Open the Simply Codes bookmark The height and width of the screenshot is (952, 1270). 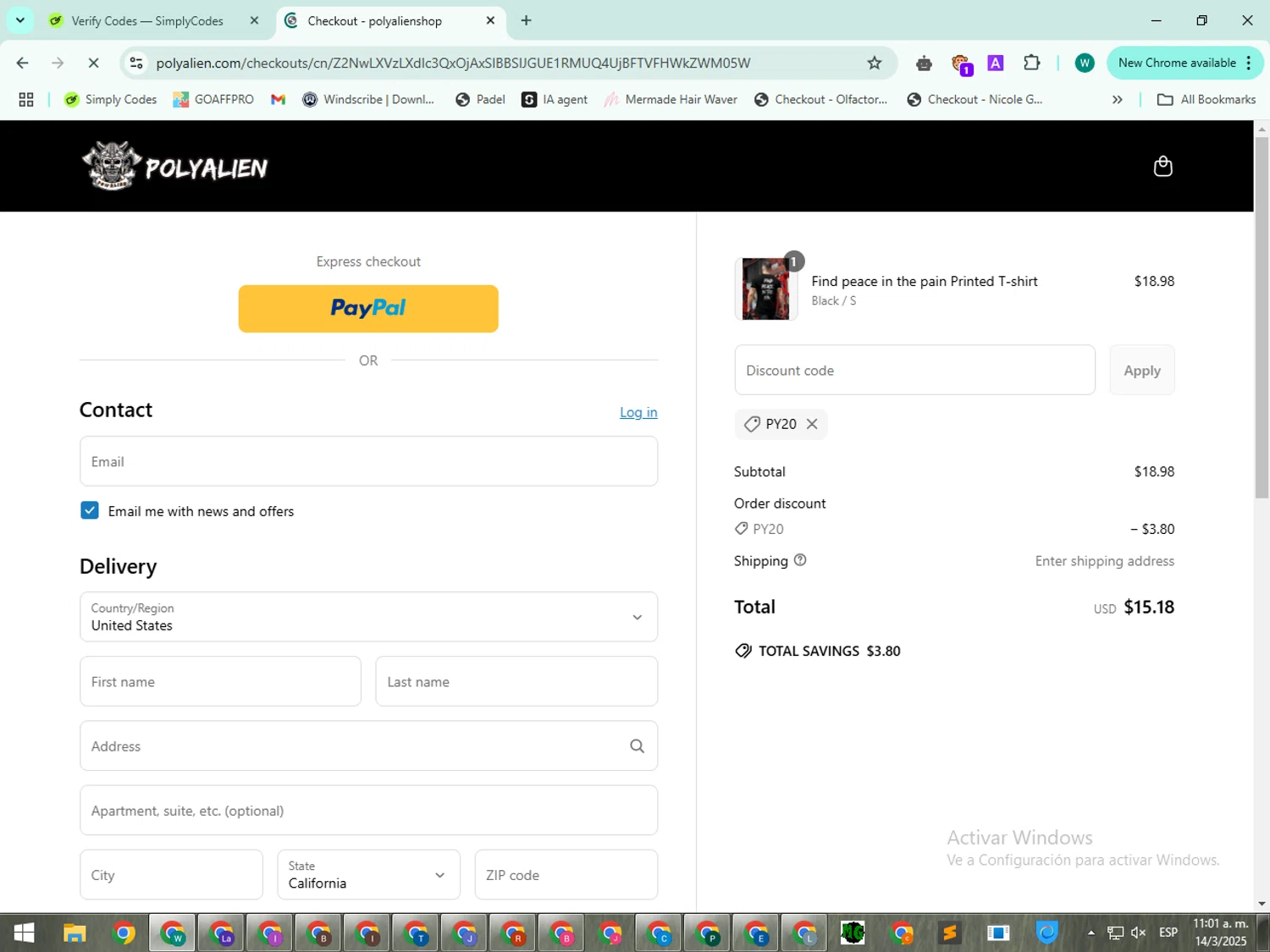point(111,100)
